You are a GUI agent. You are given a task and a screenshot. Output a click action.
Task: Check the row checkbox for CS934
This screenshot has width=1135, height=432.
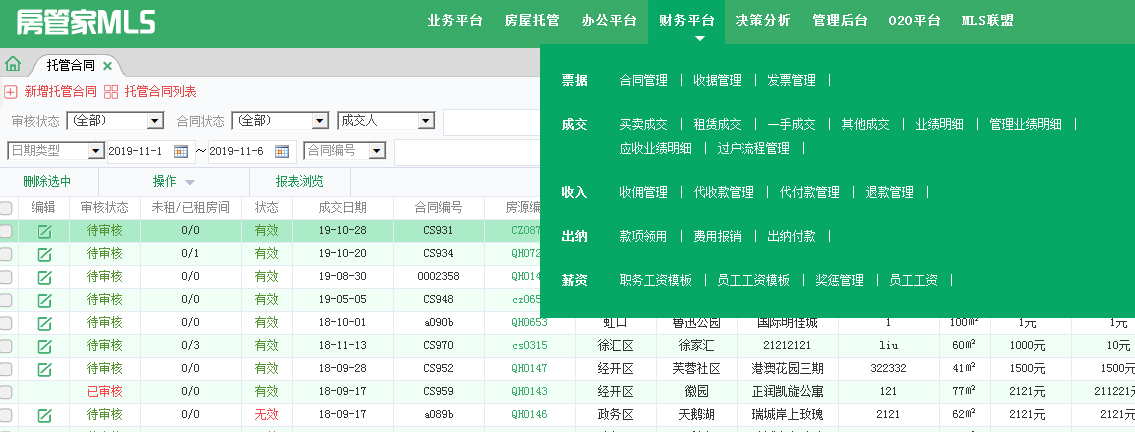coord(6,254)
